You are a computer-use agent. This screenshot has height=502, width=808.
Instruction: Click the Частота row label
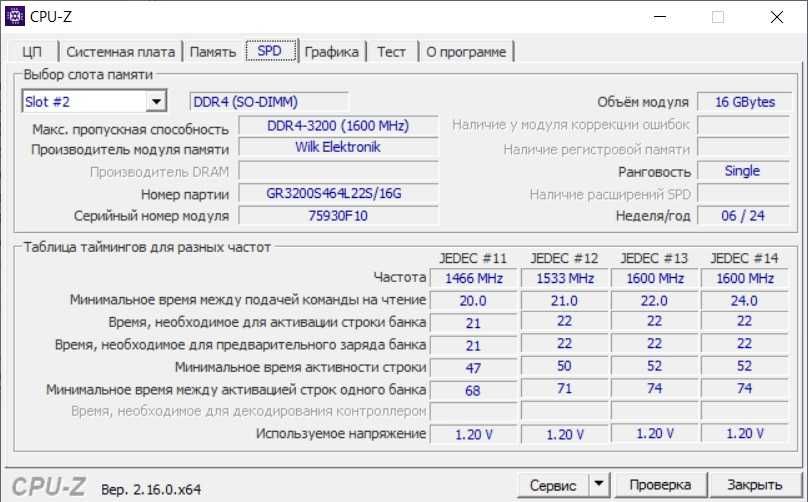click(x=400, y=277)
